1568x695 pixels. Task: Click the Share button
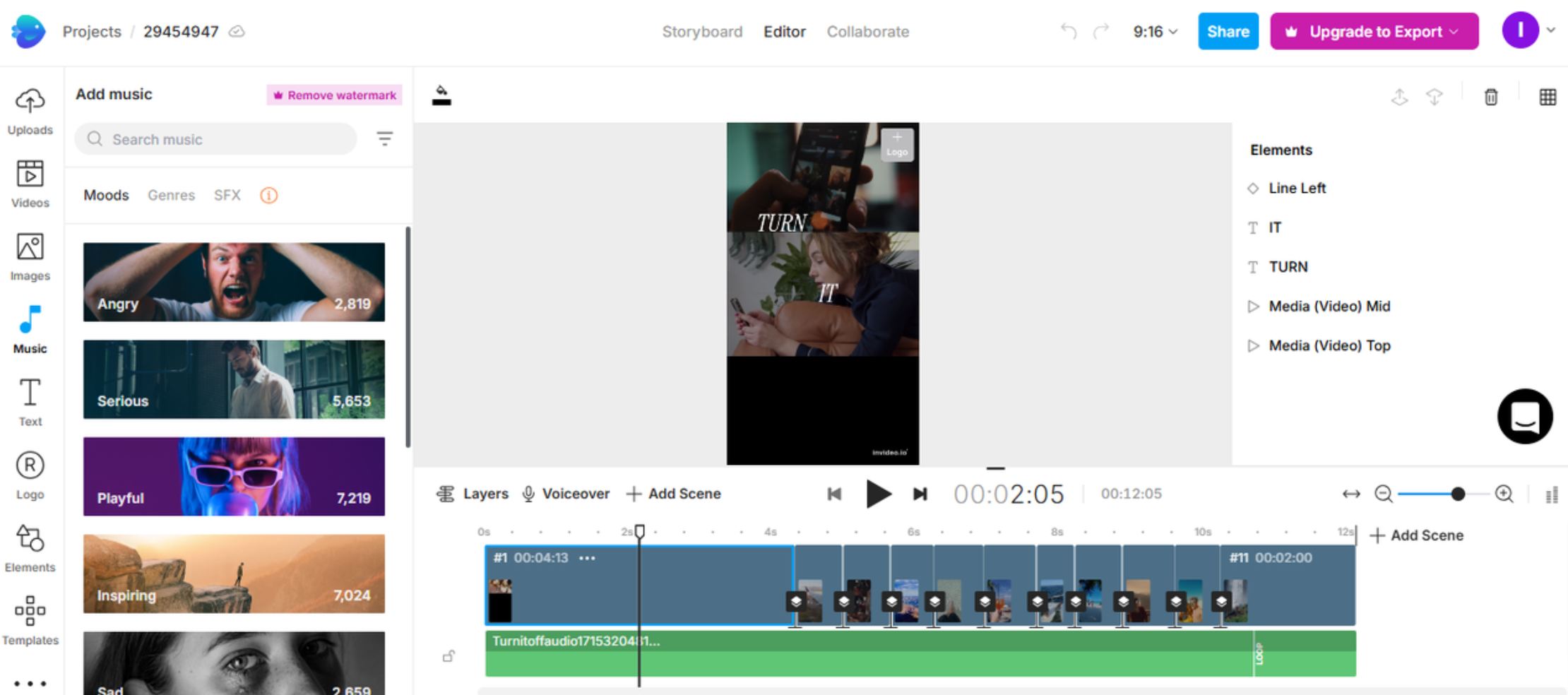point(1228,31)
